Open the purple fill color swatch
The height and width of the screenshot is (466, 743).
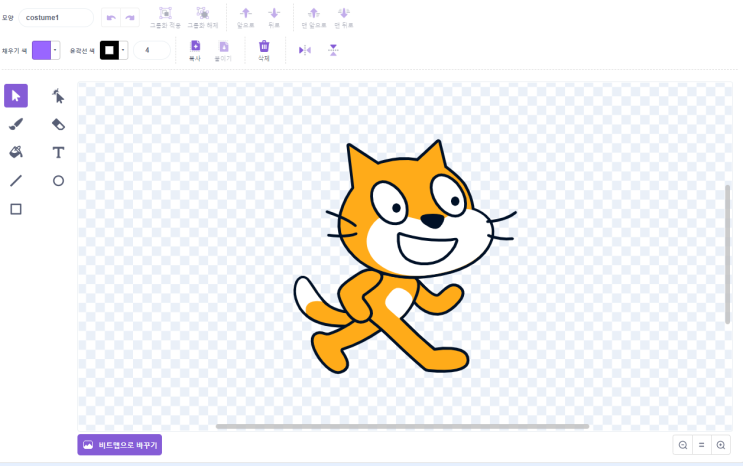[x=41, y=50]
